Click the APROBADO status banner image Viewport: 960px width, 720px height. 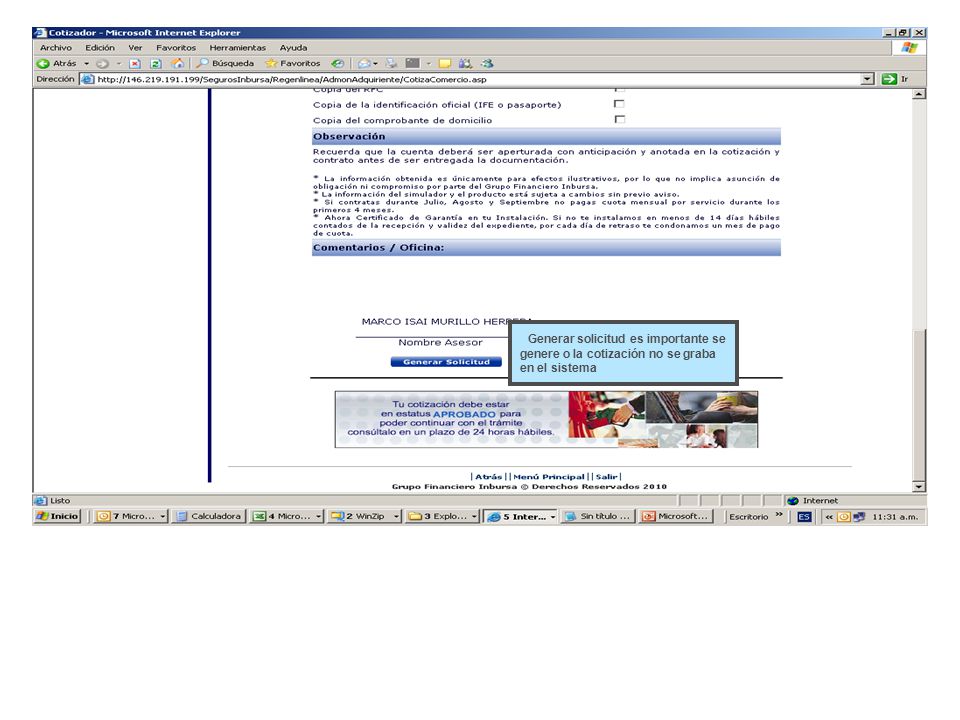[546, 419]
